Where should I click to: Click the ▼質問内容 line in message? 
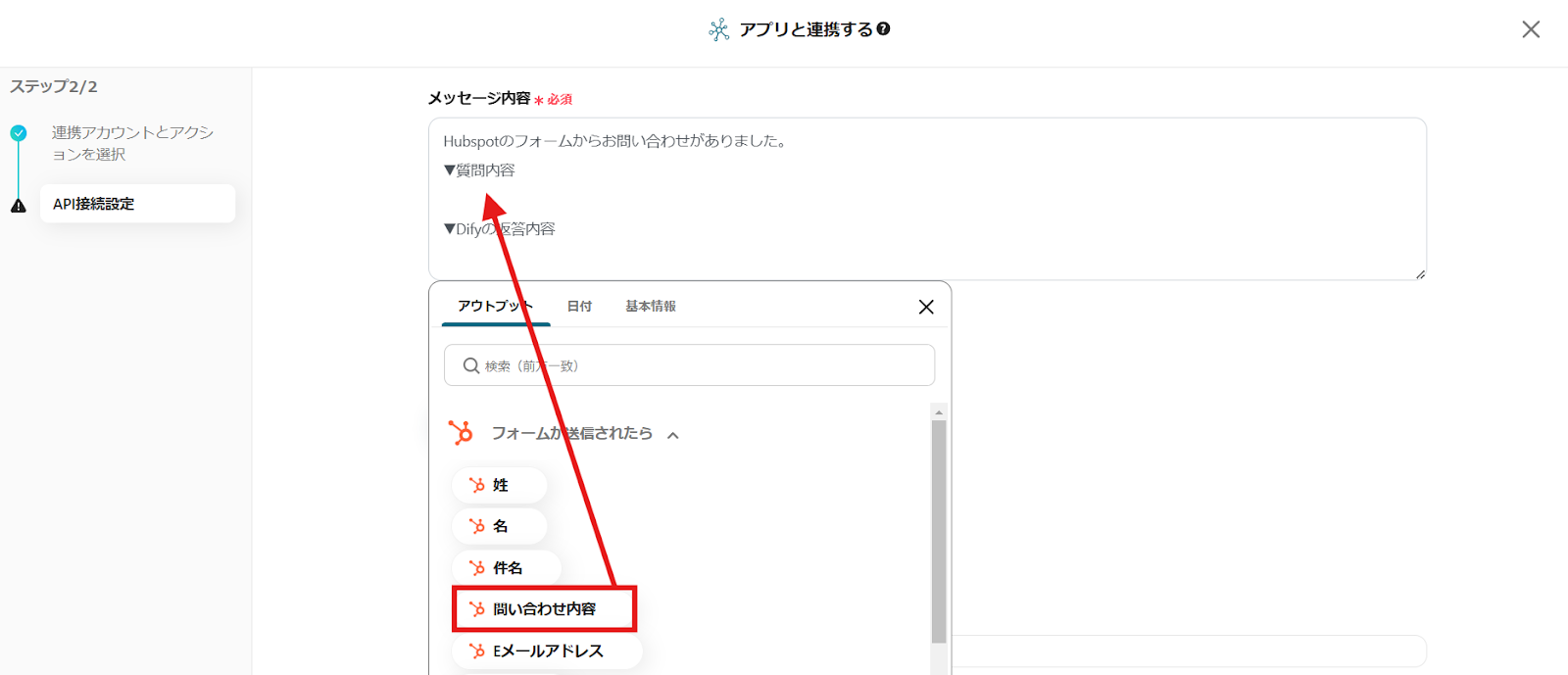click(x=479, y=170)
